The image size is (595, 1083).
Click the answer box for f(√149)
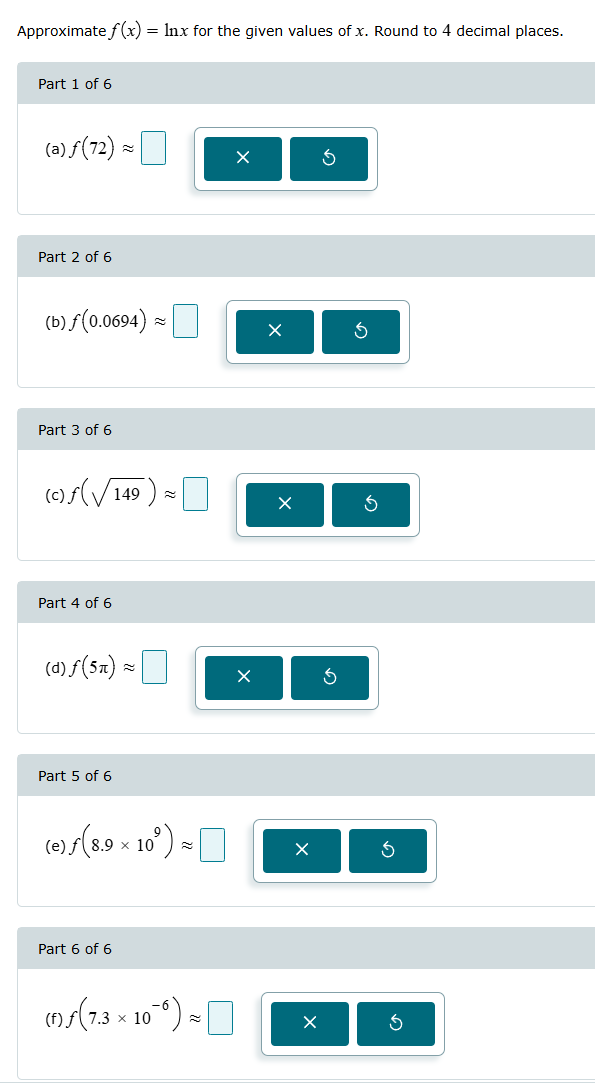pos(196,493)
